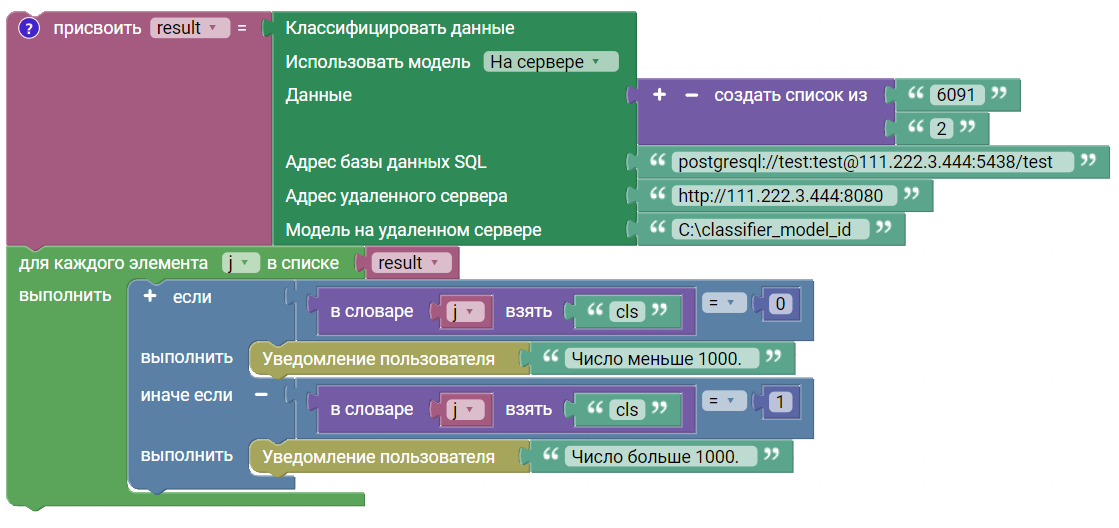The width and height of the screenshot is (1119, 528).
Task: Edit the text field with value 6091
Action: [956, 95]
